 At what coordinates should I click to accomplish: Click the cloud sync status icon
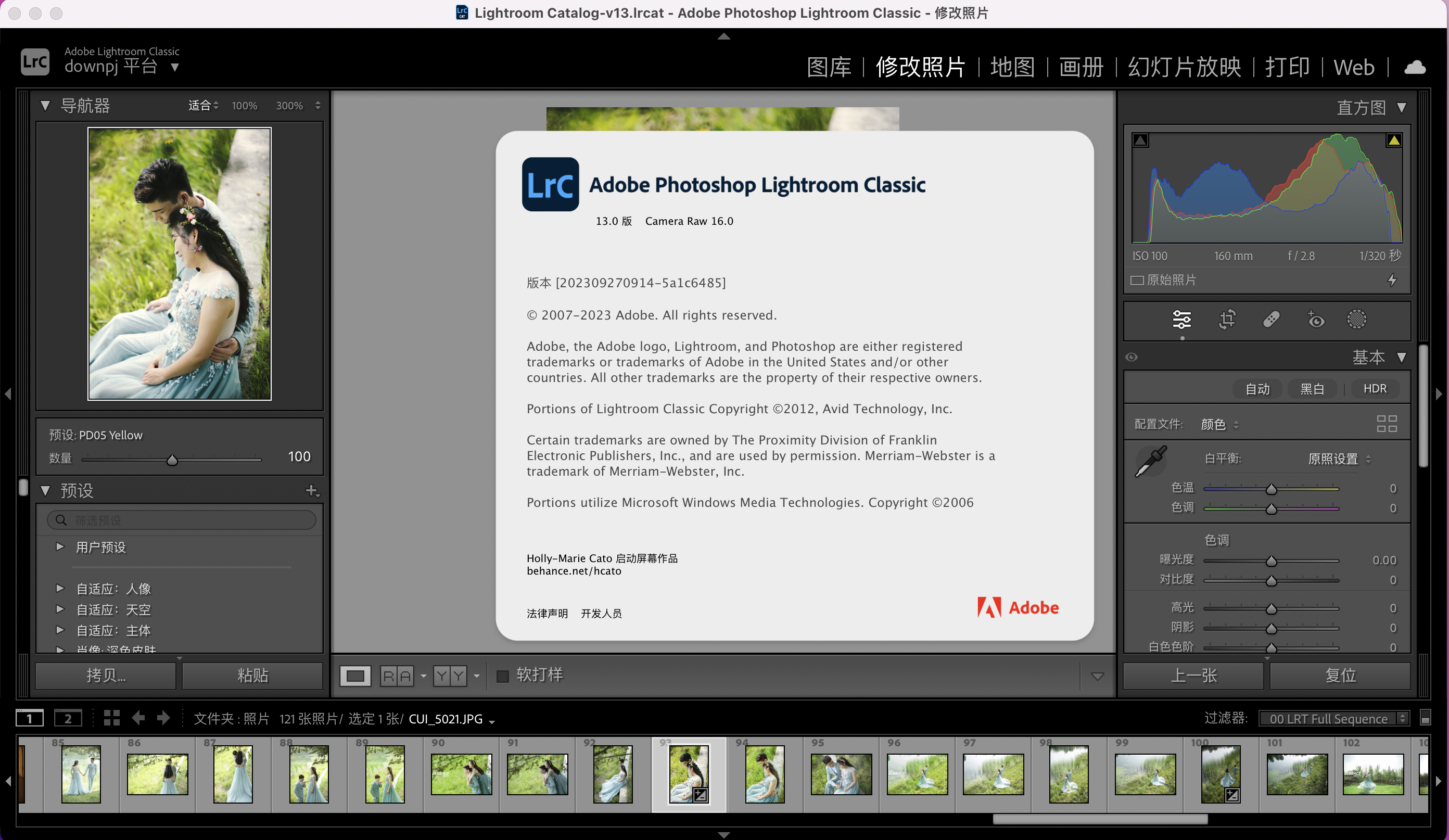[x=1415, y=67]
